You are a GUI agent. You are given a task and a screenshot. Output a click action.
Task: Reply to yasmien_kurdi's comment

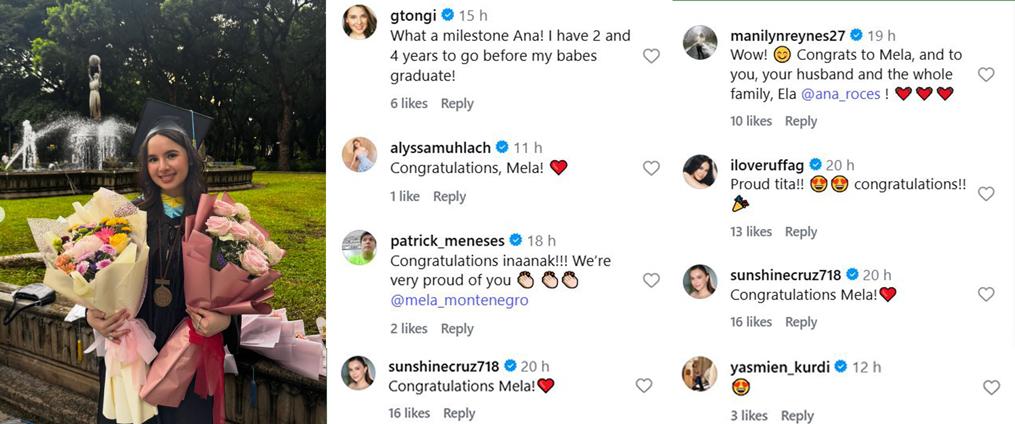[x=798, y=416]
